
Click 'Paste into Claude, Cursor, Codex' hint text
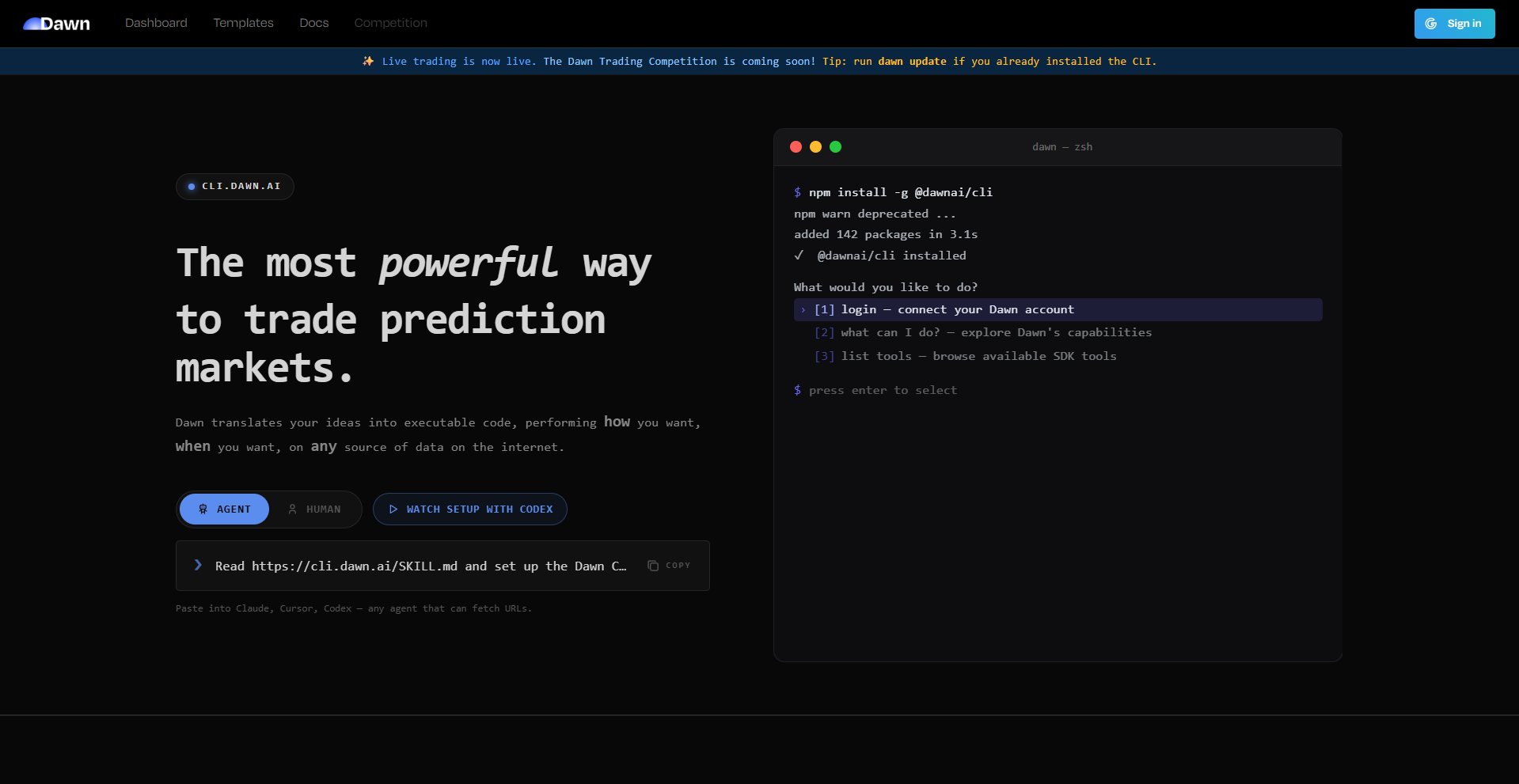tap(354, 608)
